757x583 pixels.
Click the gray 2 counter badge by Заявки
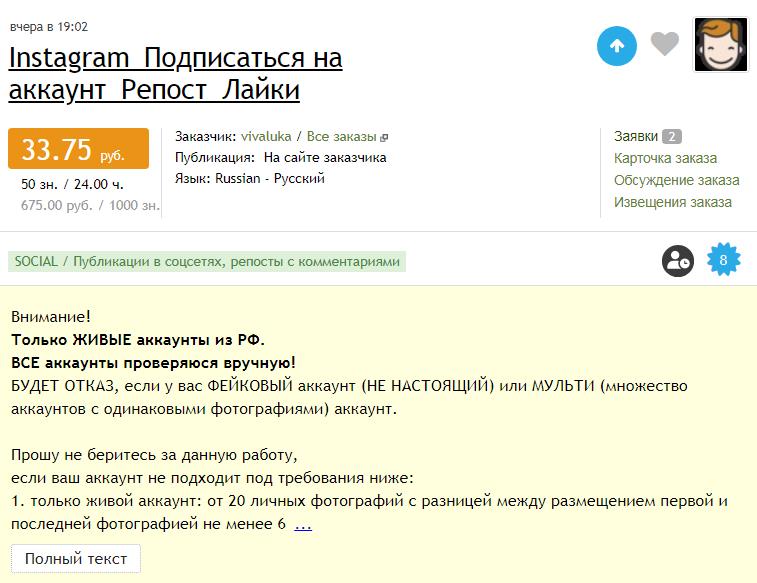672,137
